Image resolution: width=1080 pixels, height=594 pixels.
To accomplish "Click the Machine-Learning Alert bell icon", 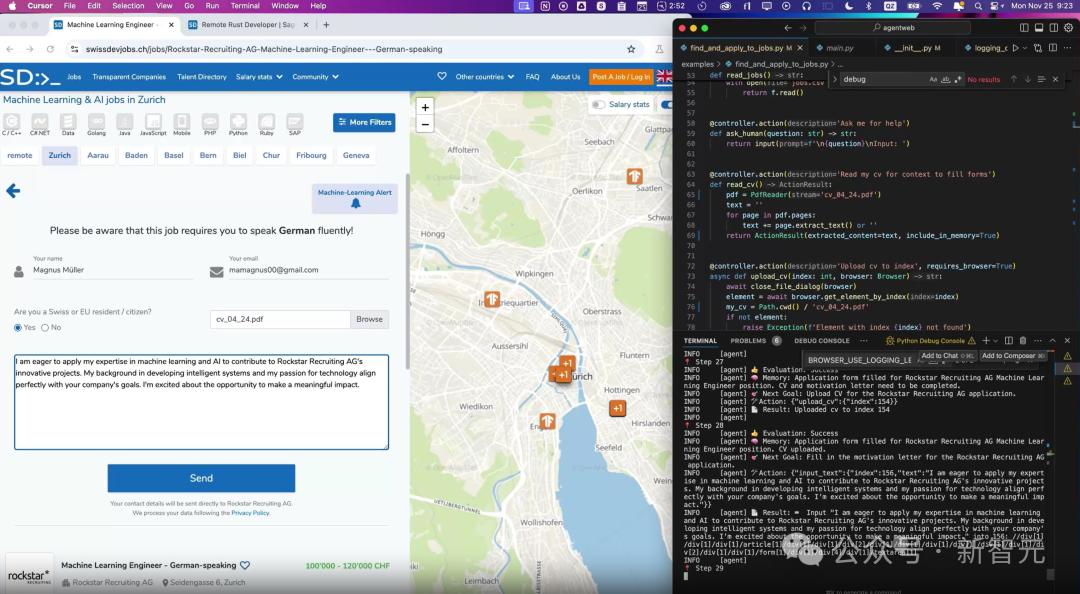I will [355, 204].
